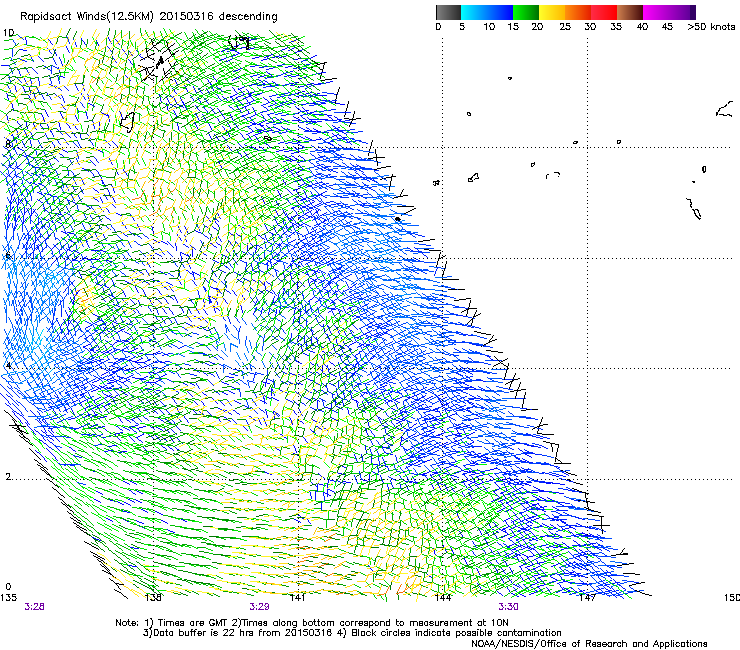The height and width of the screenshot is (650, 740).
Task: Click the latitude label '6' on the left axis
Action: 8,255
